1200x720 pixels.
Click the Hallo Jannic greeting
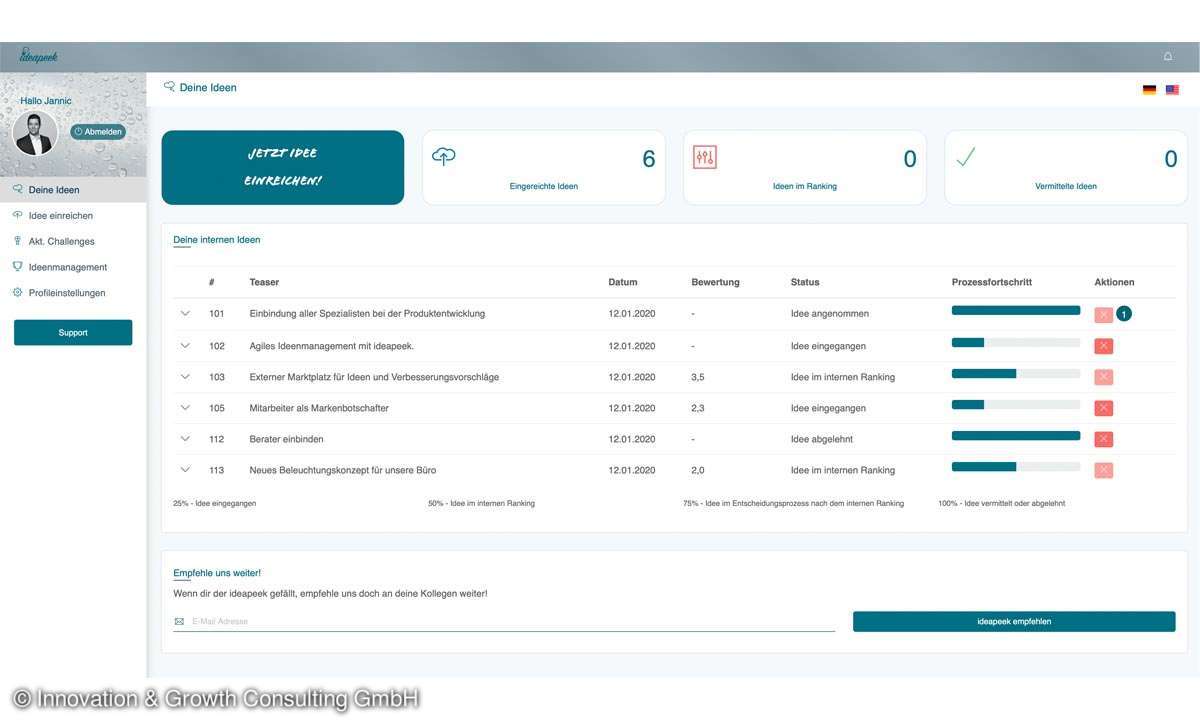(x=46, y=101)
